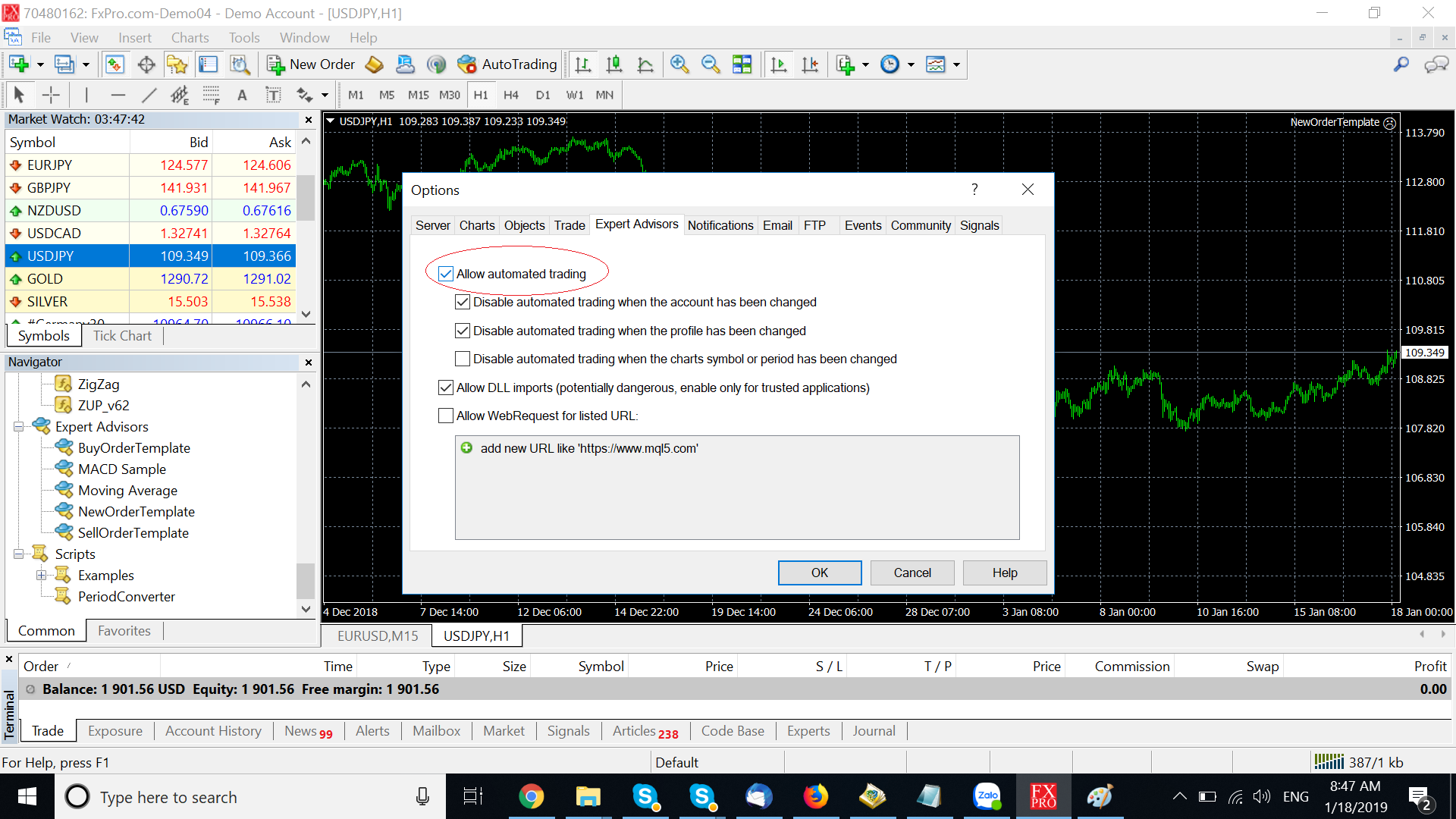Collapse the Expert Advisors tree node
Image resolution: width=1456 pixels, height=819 pixels.
(18, 427)
